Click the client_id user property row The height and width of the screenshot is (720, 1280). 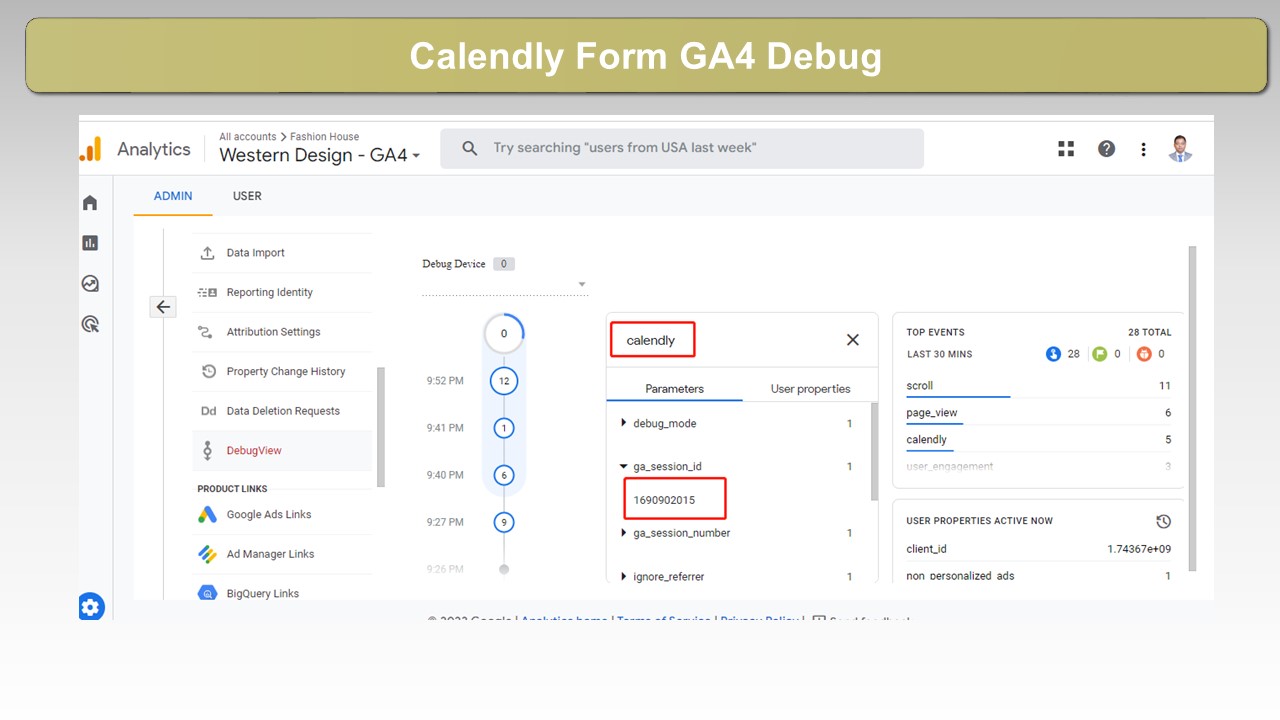click(x=1038, y=549)
